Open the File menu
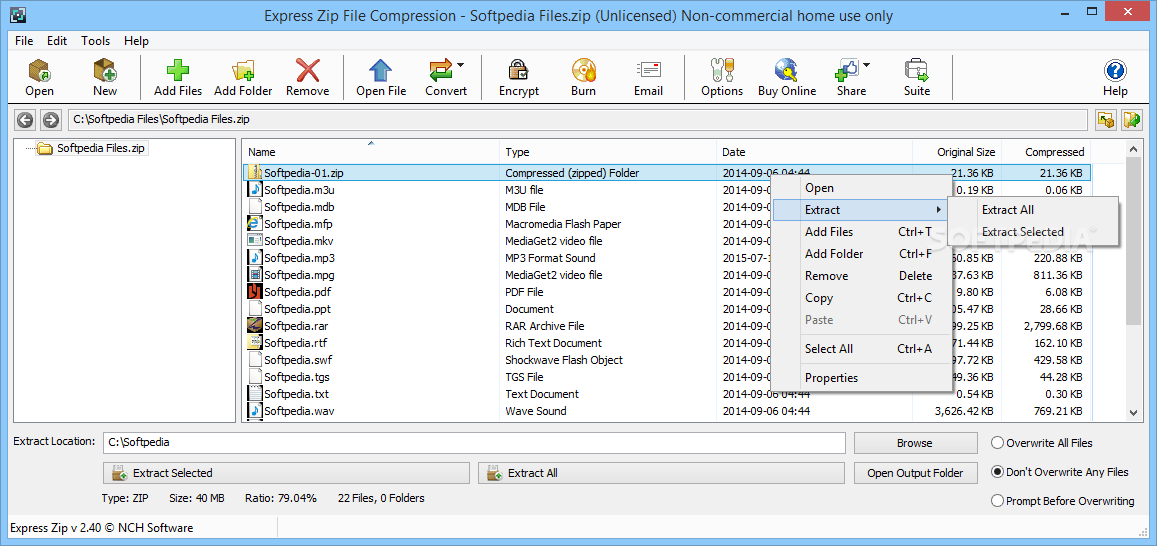 point(24,41)
